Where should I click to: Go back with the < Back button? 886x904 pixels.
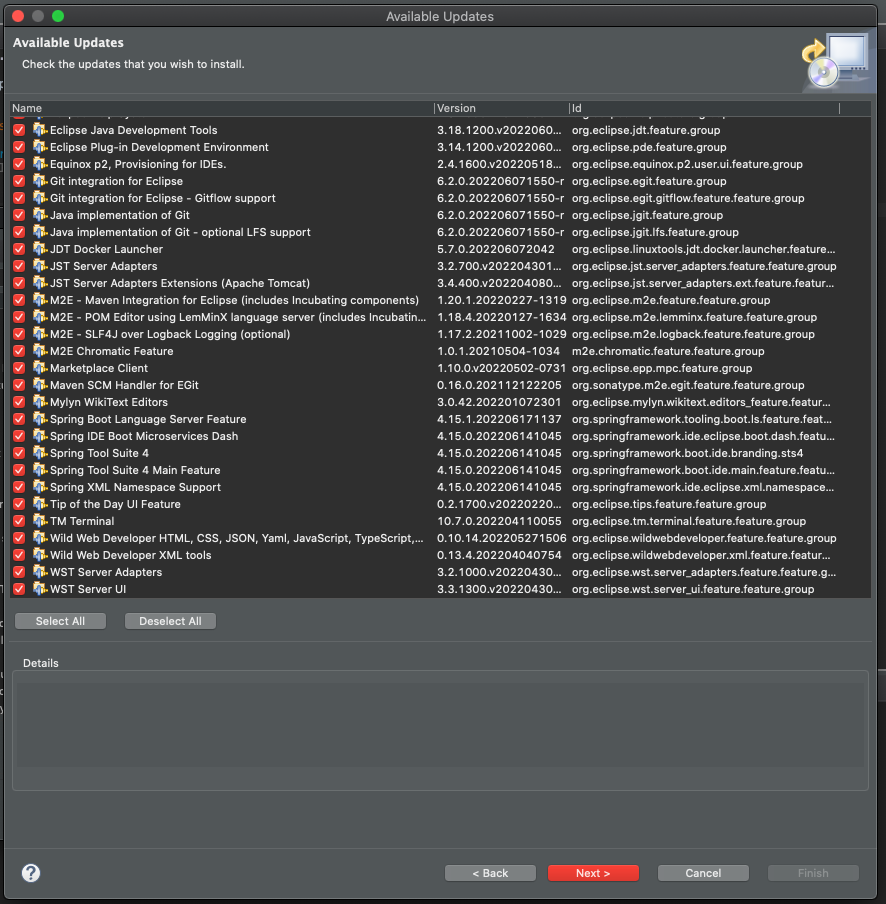491,873
